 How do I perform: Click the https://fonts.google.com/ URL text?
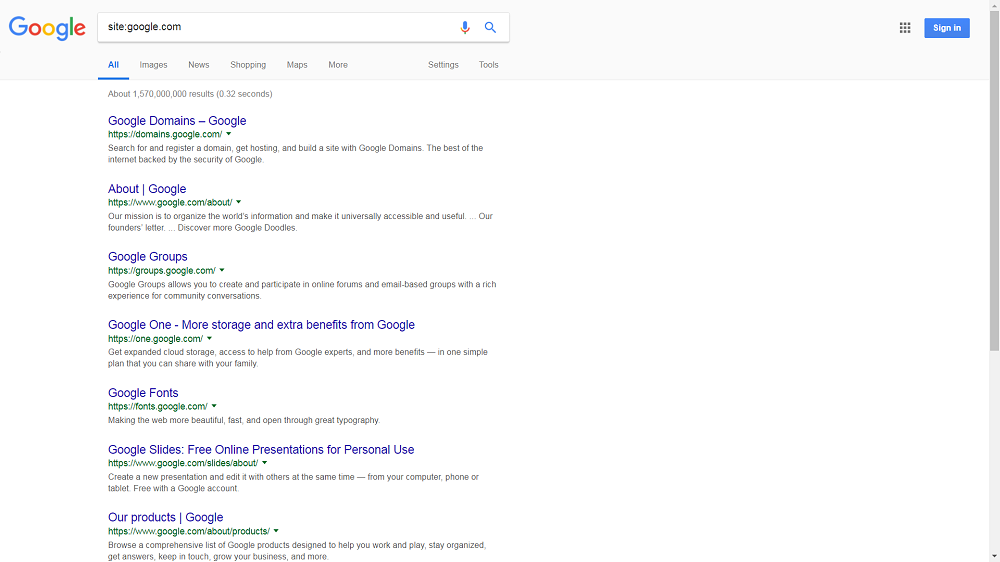pos(158,407)
